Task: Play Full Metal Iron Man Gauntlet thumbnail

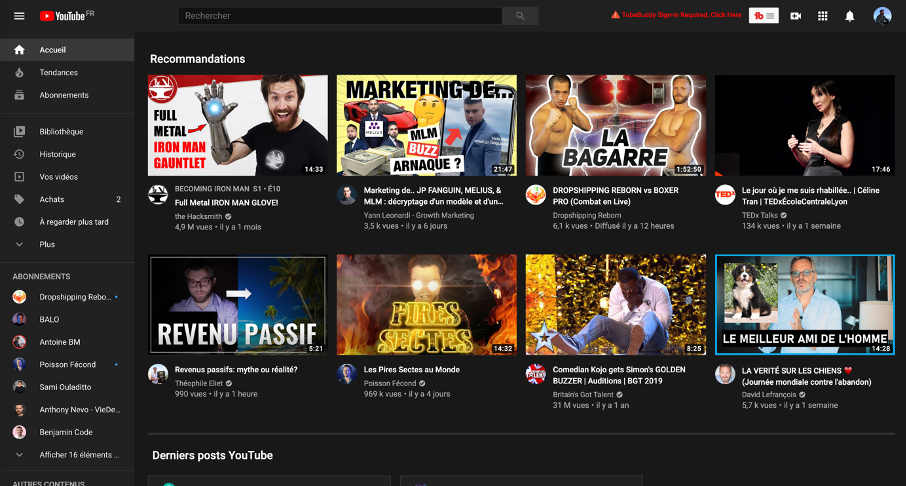Action: (237, 125)
